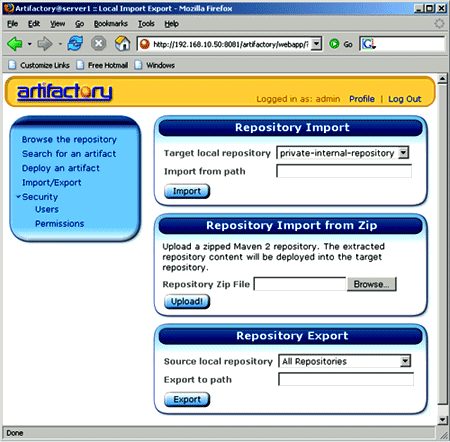The image size is (450, 442).
Task: Click the Forward arrow icon
Action: (x=45, y=44)
